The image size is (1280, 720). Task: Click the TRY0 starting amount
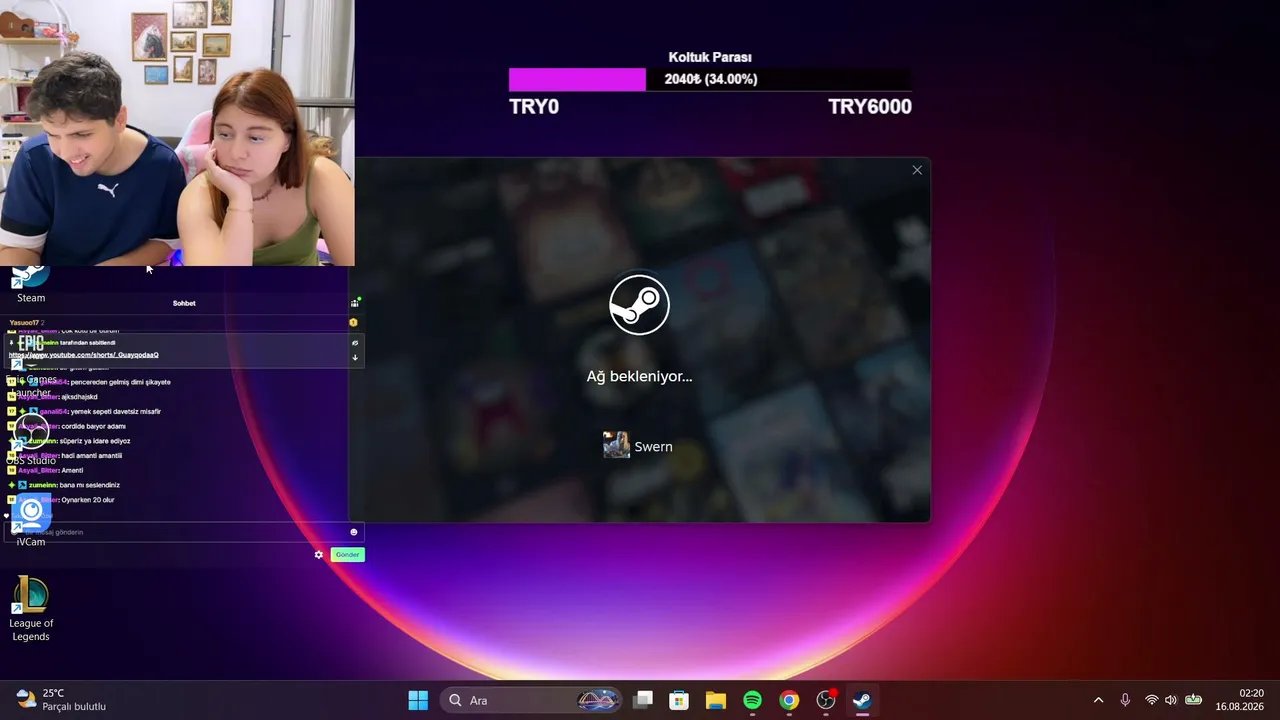[534, 107]
